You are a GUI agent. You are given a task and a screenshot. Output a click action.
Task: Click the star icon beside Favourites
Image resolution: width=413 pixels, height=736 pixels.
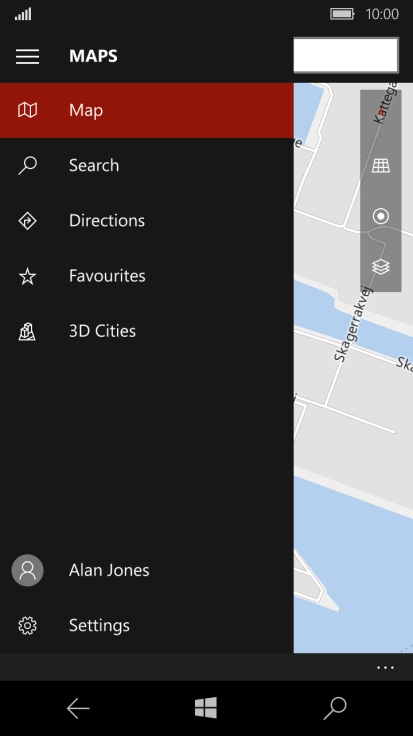click(x=27, y=276)
